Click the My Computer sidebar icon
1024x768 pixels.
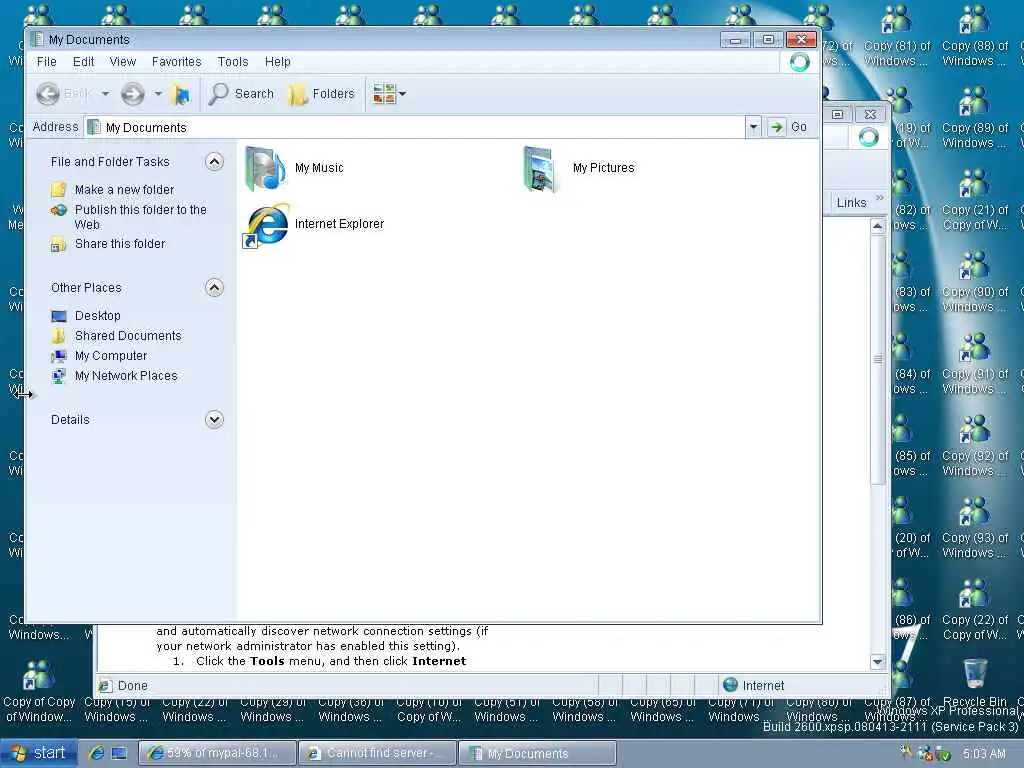(x=59, y=356)
